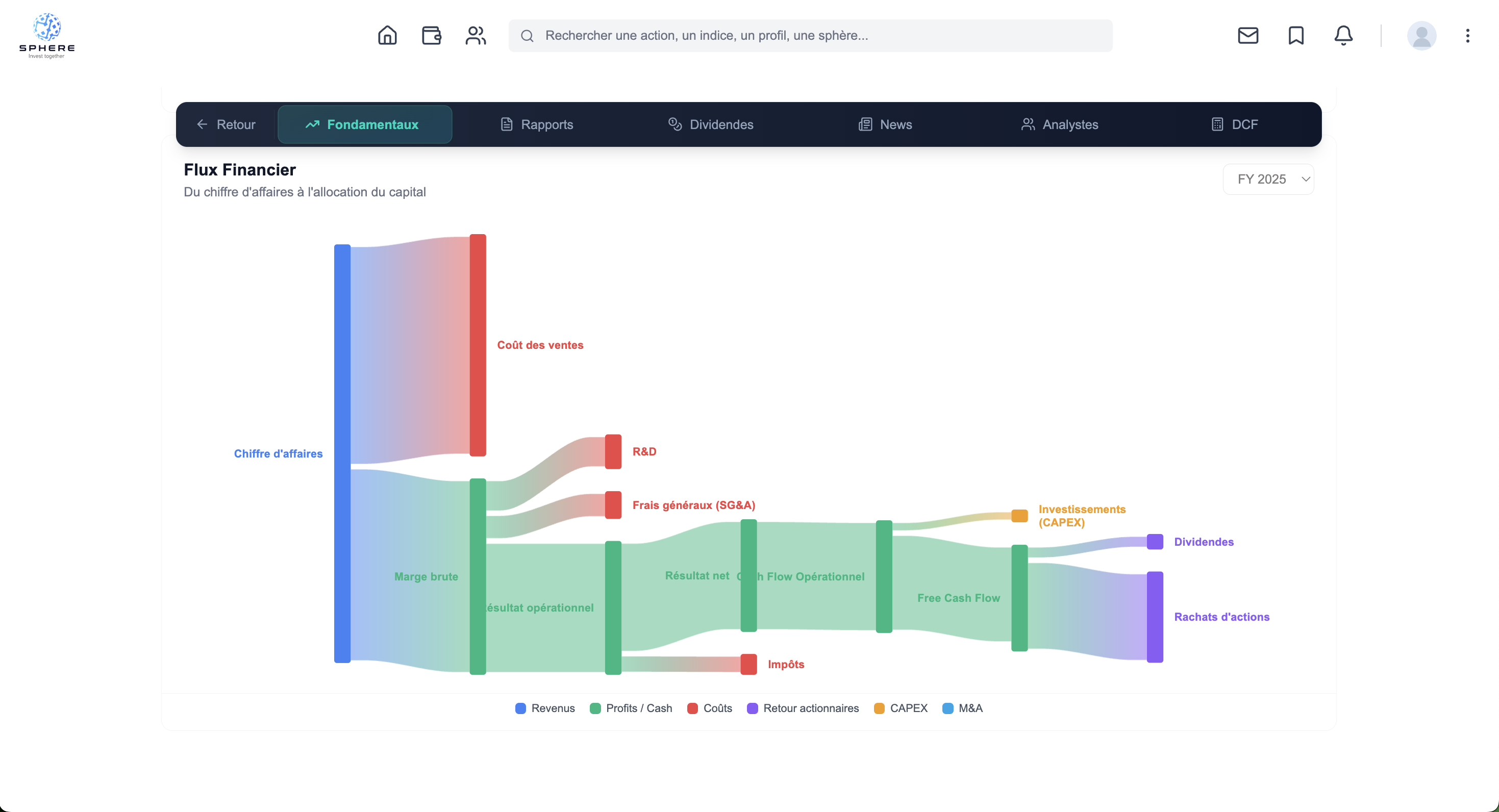Open the News tab
Viewport: 1499px width, 812px height.
tap(885, 124)
